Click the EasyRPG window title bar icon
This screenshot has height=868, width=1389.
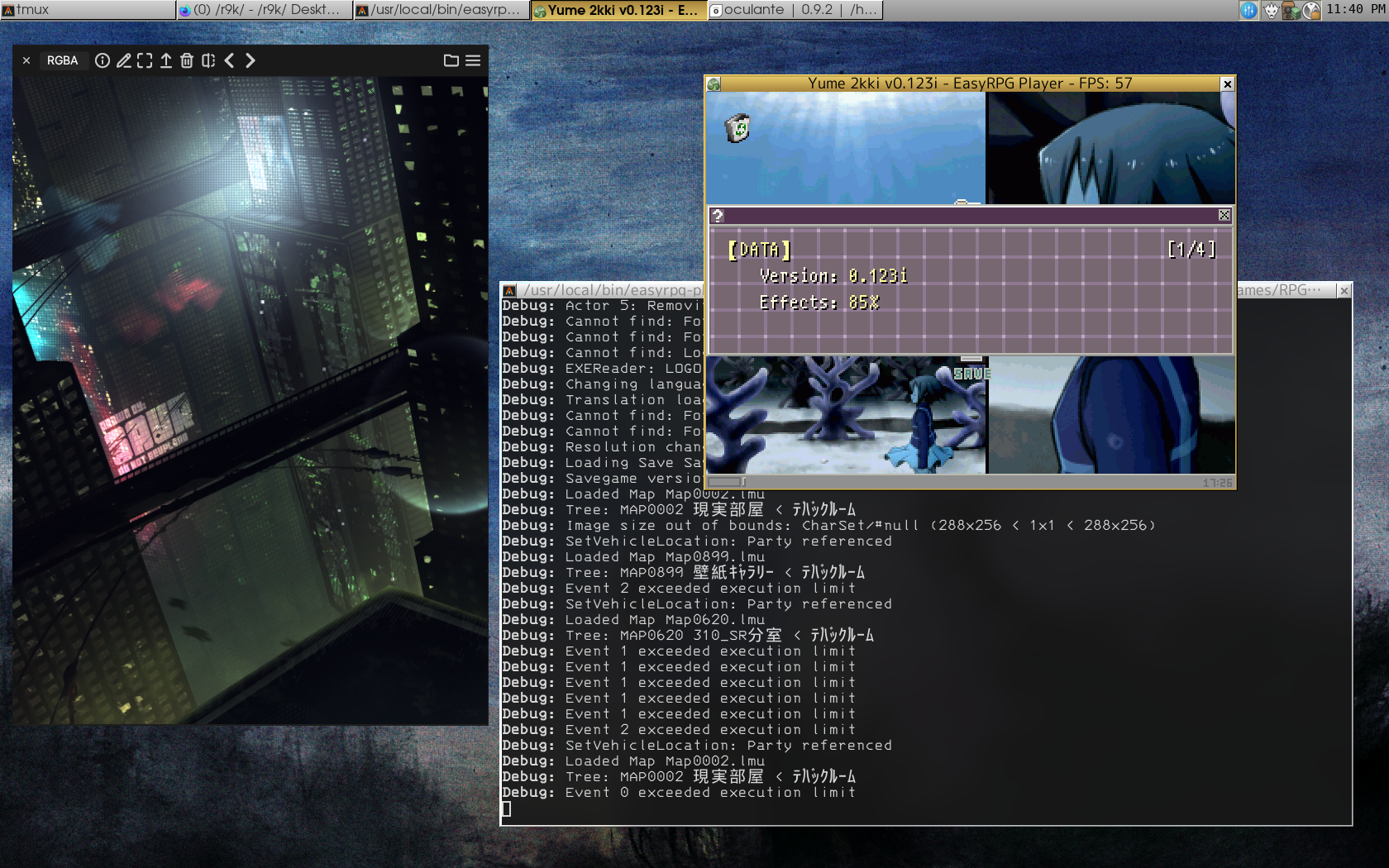tap(714, 84)
